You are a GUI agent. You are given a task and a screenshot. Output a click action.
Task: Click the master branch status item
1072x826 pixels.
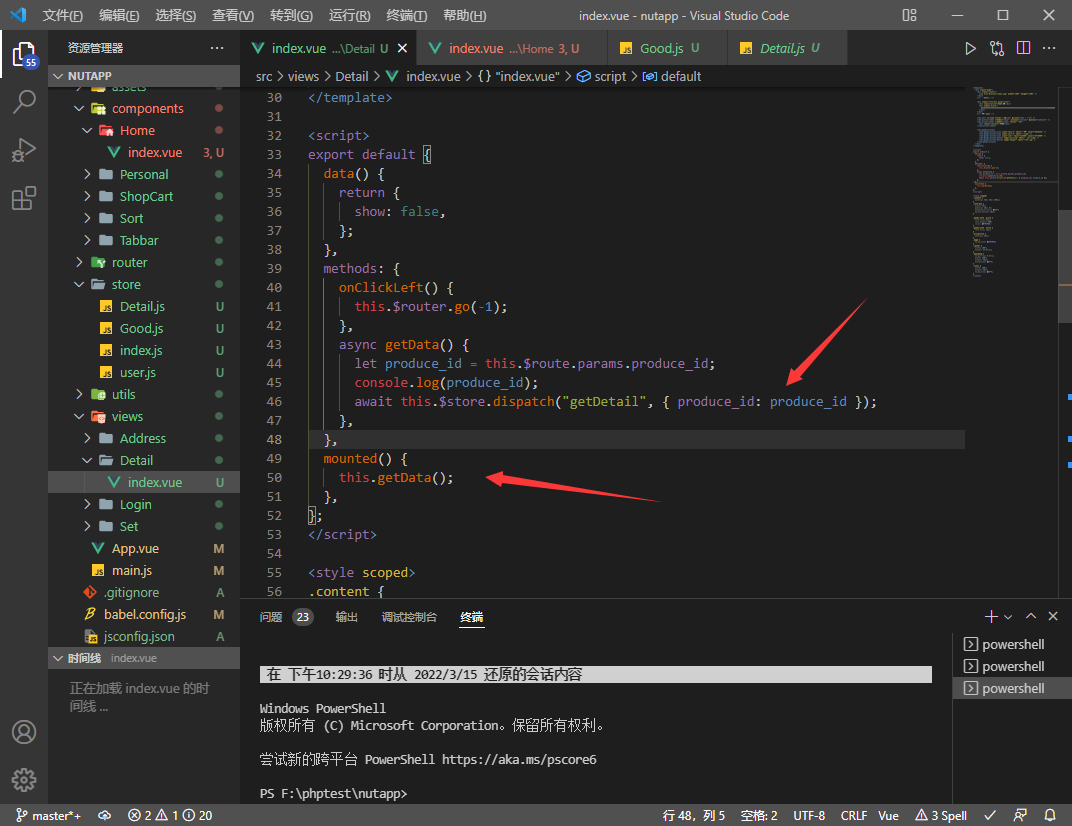pyautogui.click(x=49, y=815)
